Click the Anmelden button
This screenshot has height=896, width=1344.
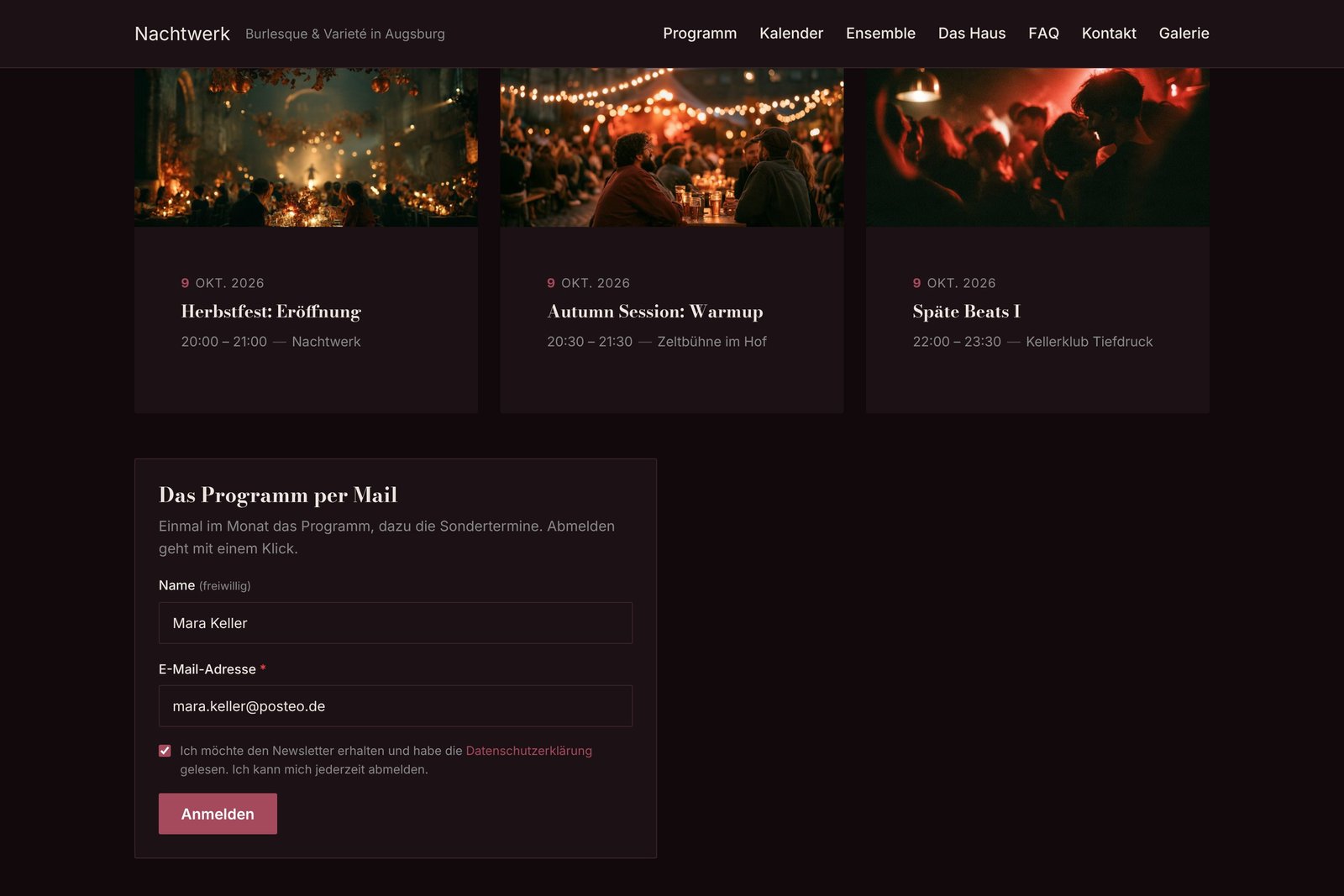tap(218, 814)
